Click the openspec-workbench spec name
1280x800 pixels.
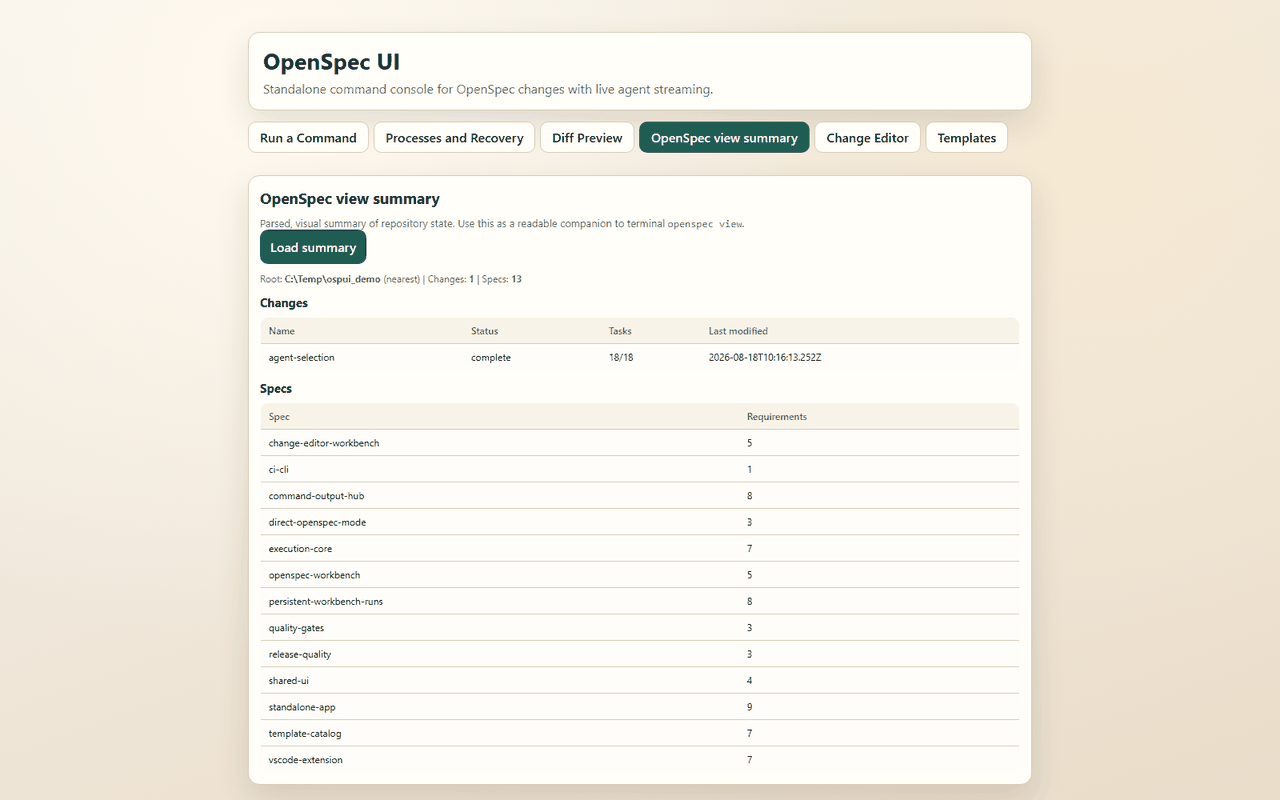click(x=314, y=575)
